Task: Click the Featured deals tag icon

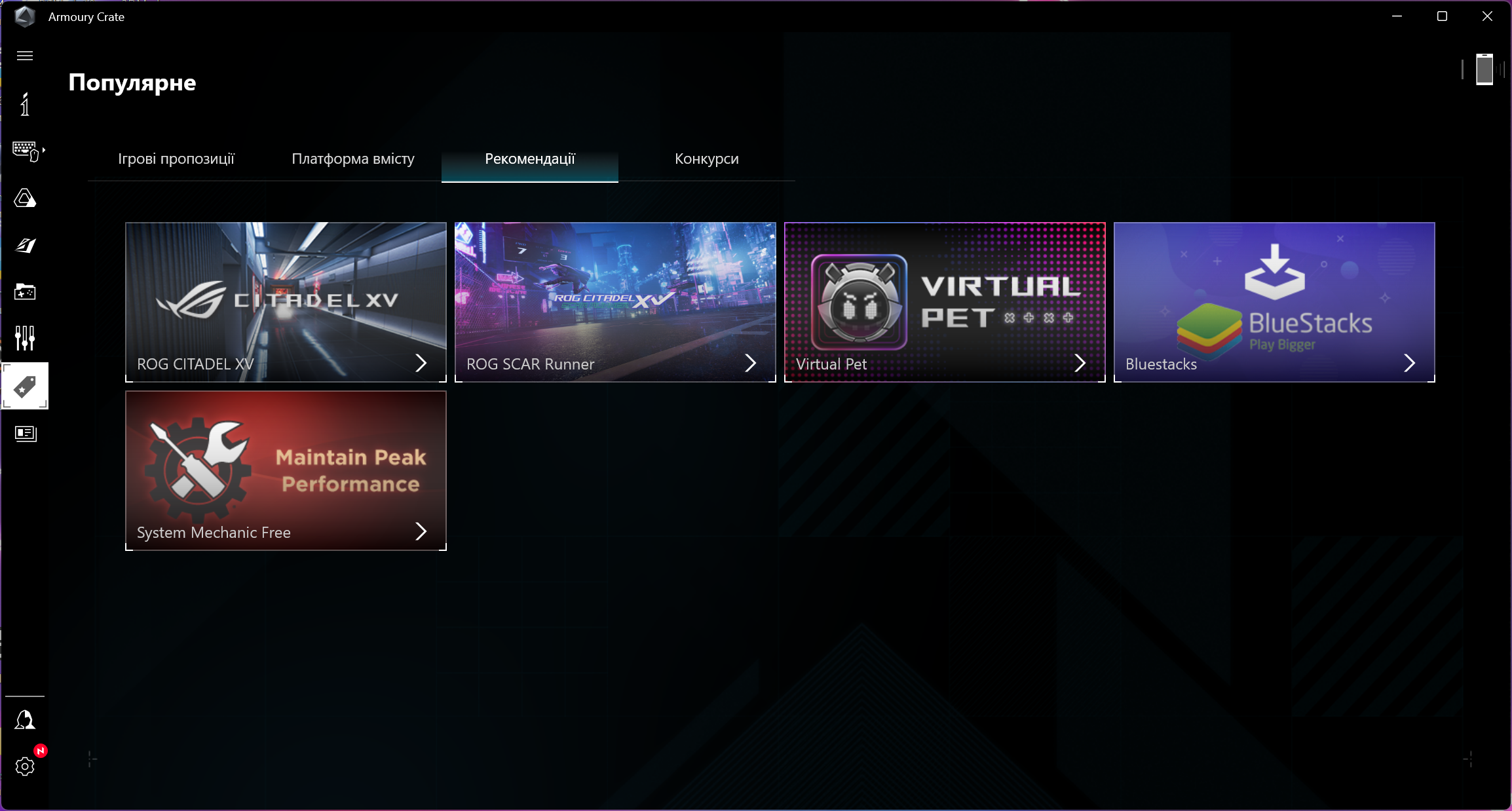Action: (25, 386)
